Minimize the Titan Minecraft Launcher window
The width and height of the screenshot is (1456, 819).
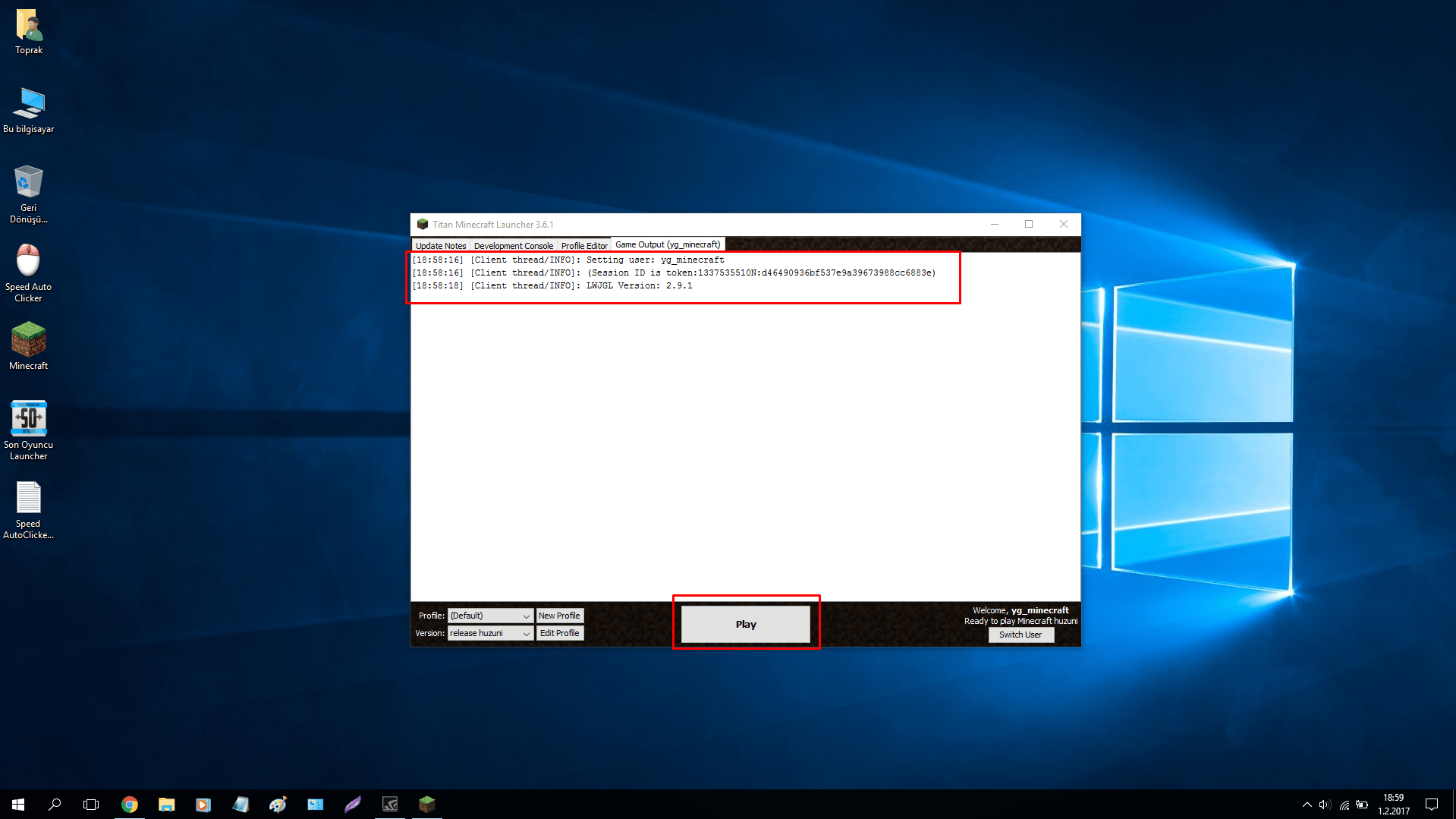(995, 225)
